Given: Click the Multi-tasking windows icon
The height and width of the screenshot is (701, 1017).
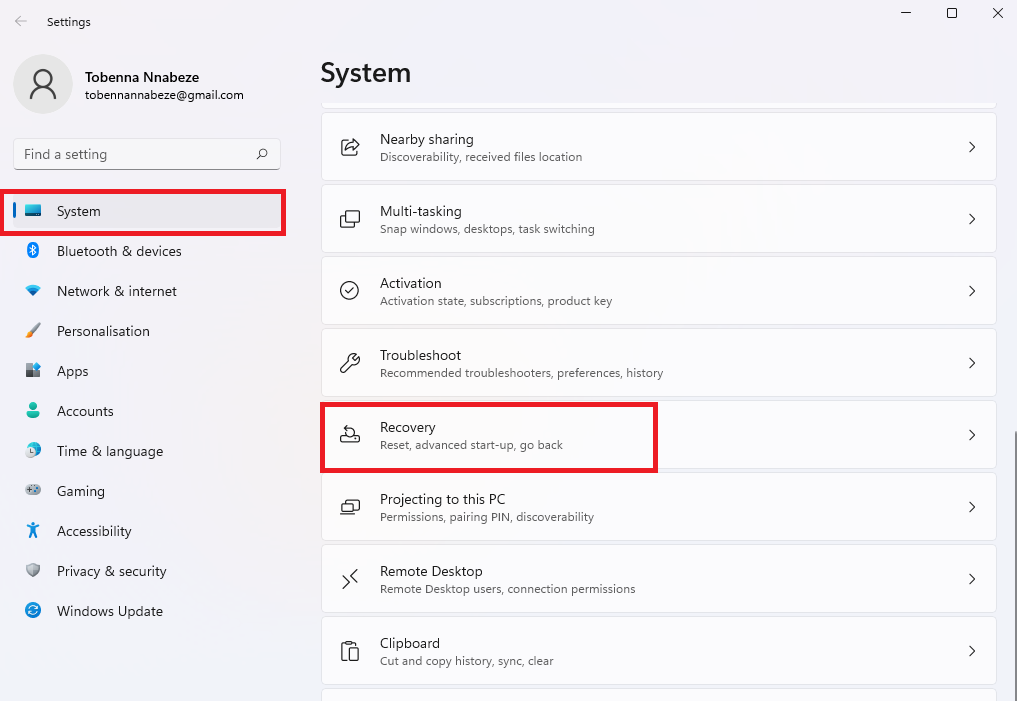Looking at the screenshot, I should pos(350,219).
